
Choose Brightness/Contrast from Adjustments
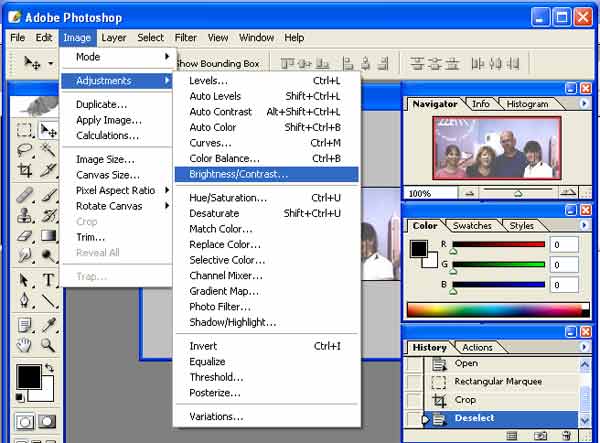click(267, 174)
